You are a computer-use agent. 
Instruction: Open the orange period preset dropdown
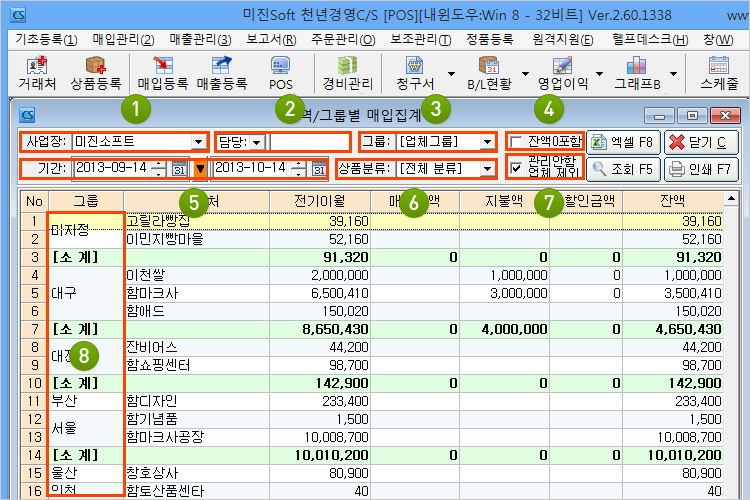pyautogui.click(x=200, y=168)
